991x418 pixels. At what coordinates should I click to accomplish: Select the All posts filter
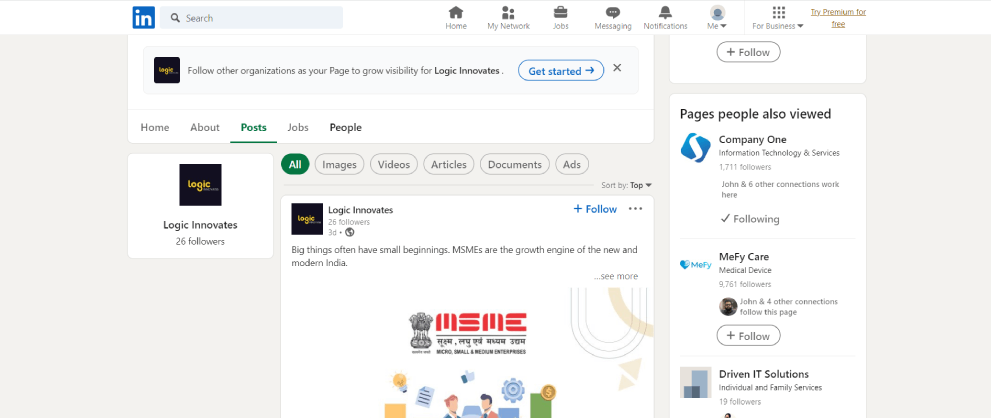coord(295,164)
